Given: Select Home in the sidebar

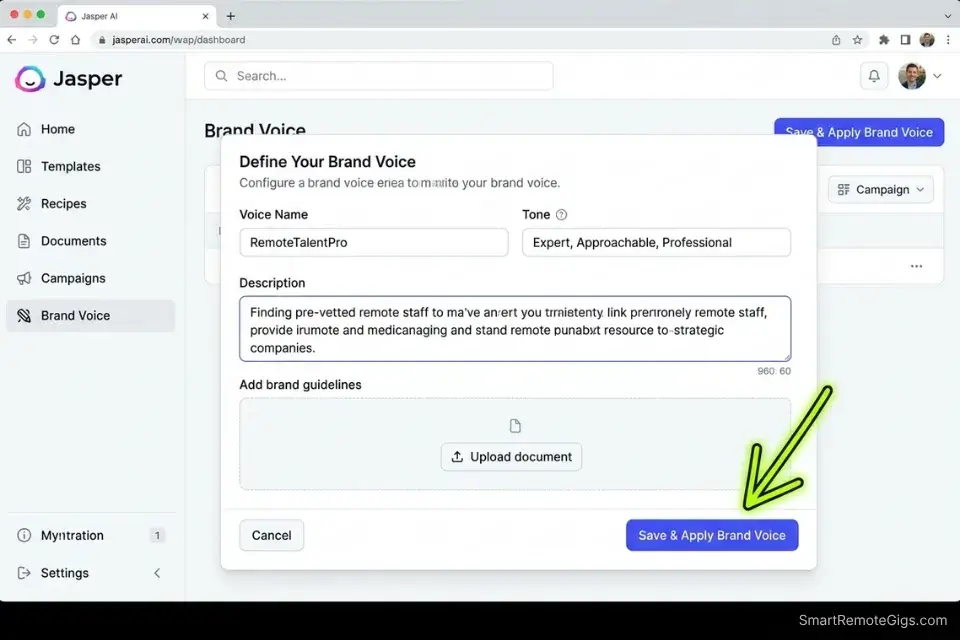Looking at the screenshot, I should coord(60,128).
